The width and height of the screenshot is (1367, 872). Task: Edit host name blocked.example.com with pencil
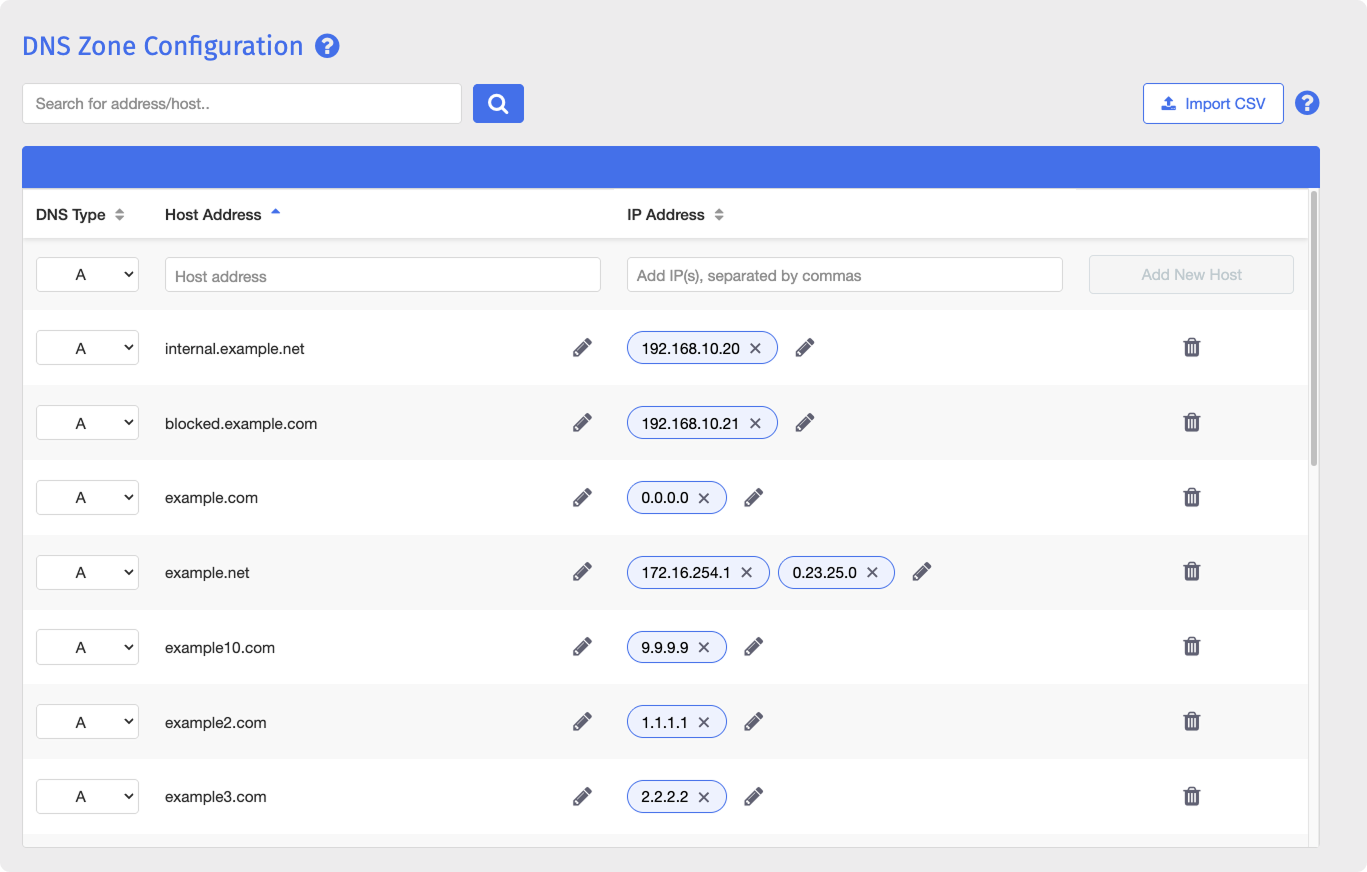582,423
